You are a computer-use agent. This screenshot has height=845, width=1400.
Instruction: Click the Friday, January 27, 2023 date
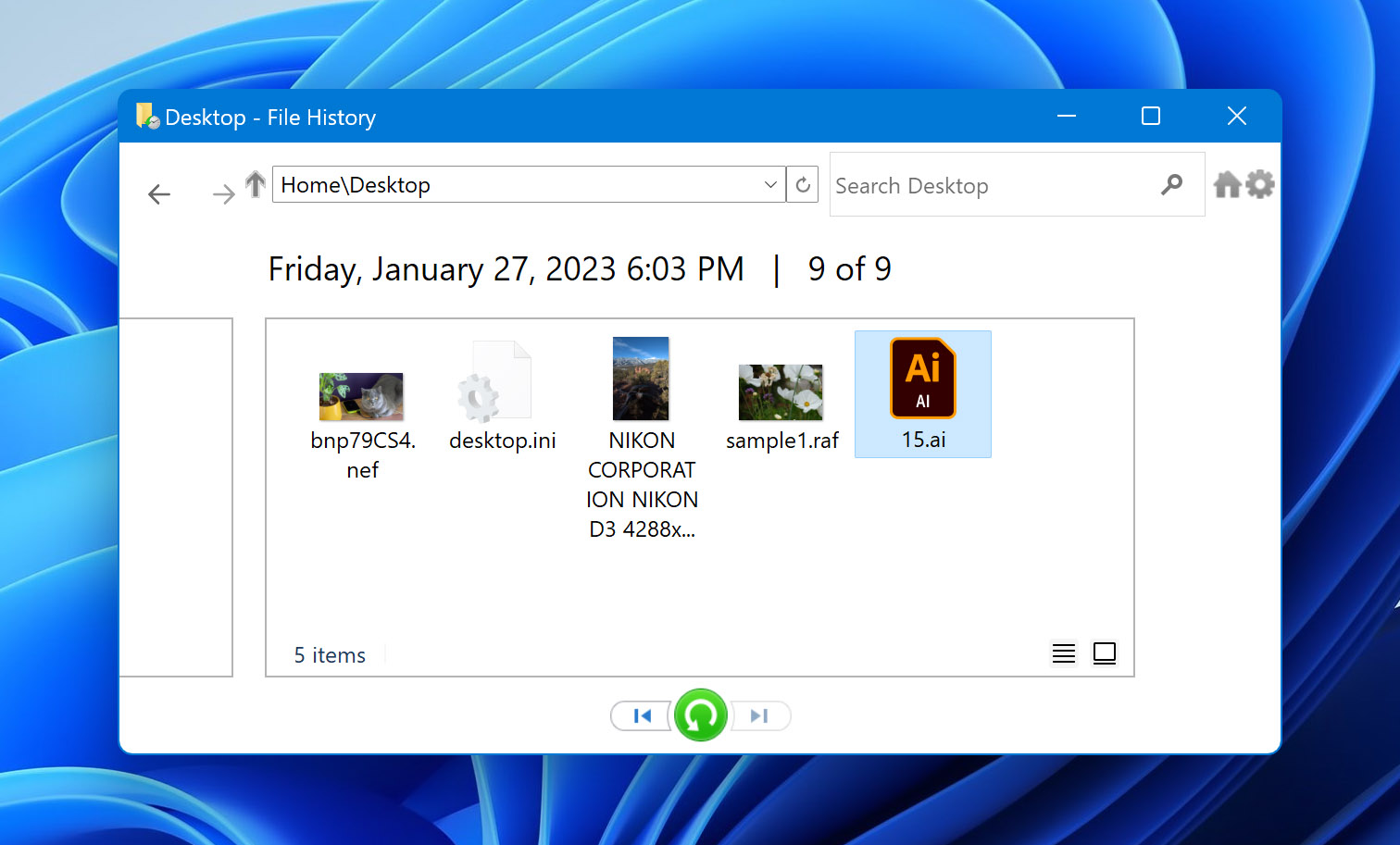[x=506, y=269]
